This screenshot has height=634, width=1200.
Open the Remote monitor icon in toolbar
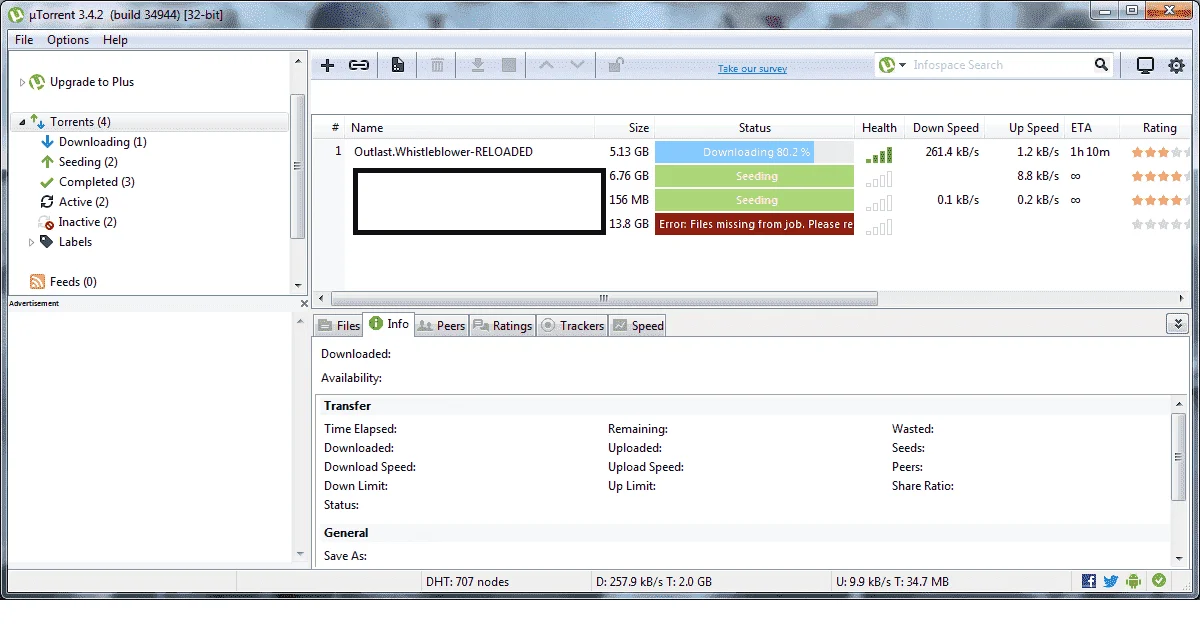1145,65
